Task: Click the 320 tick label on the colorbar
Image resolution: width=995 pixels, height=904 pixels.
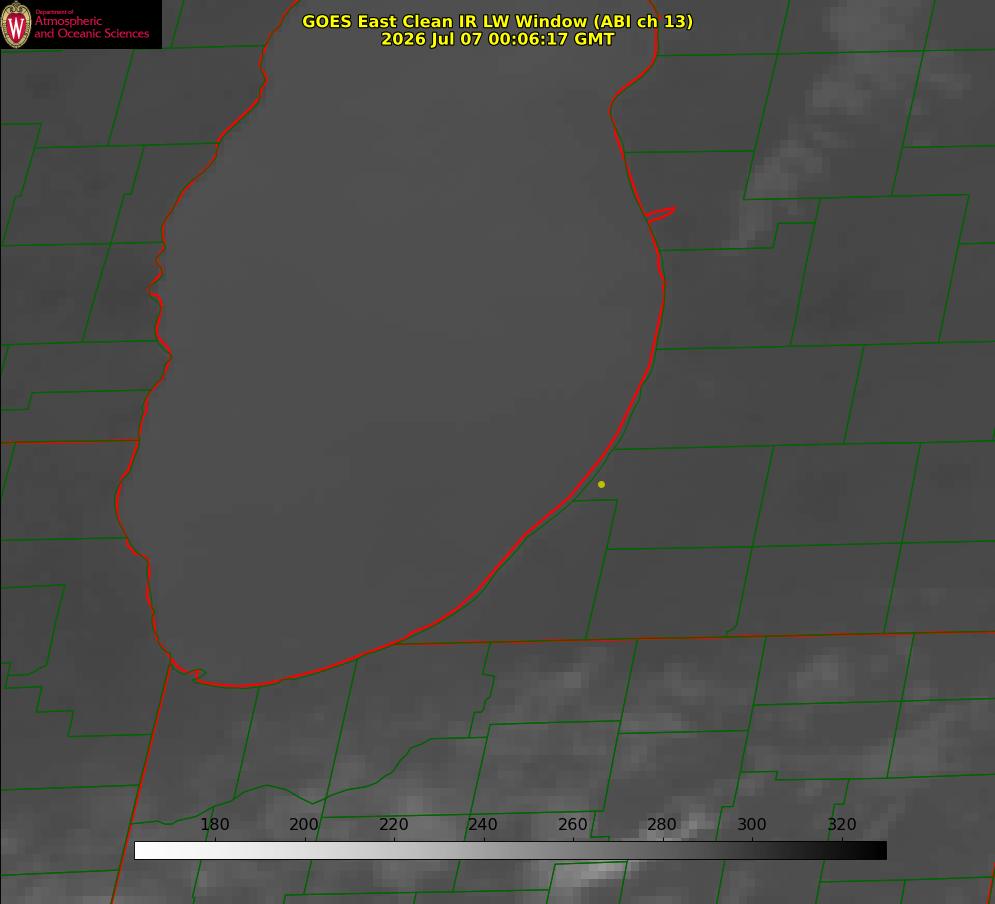Action: coord(842,824)
